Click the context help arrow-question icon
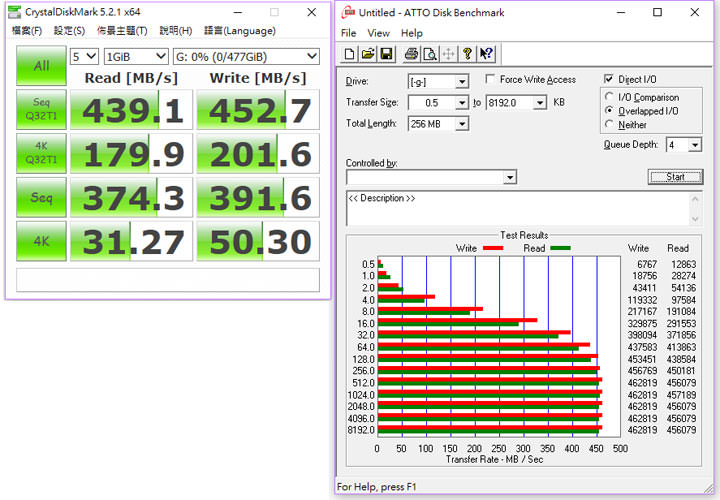 (x=486, y=54)
